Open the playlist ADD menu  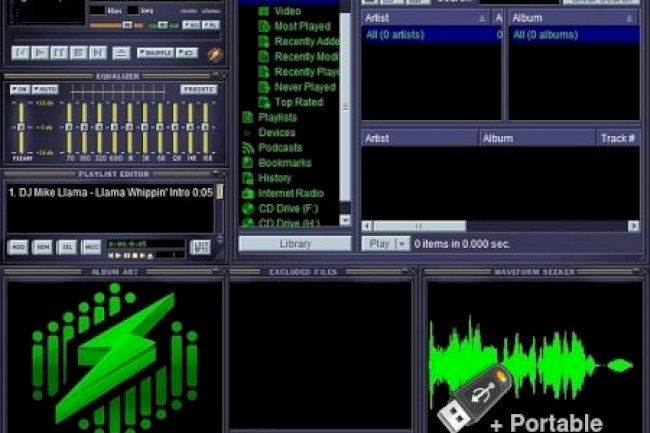[18, 247]
